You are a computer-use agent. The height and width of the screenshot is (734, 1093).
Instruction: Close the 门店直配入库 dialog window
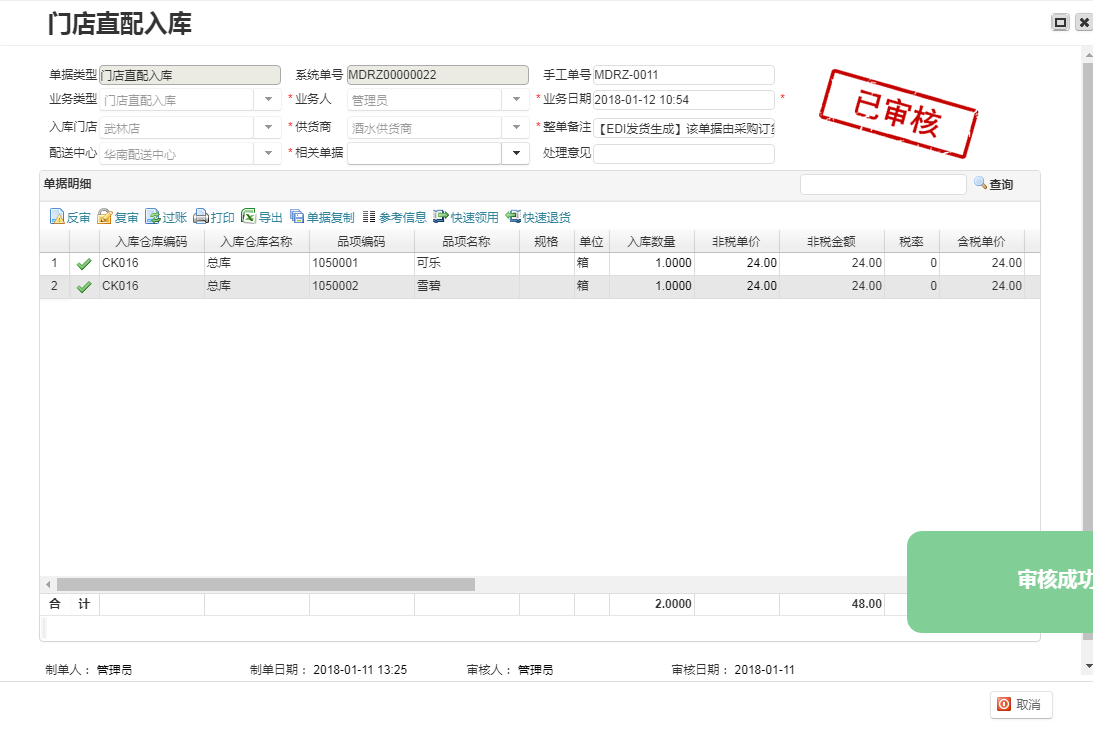1084,22
